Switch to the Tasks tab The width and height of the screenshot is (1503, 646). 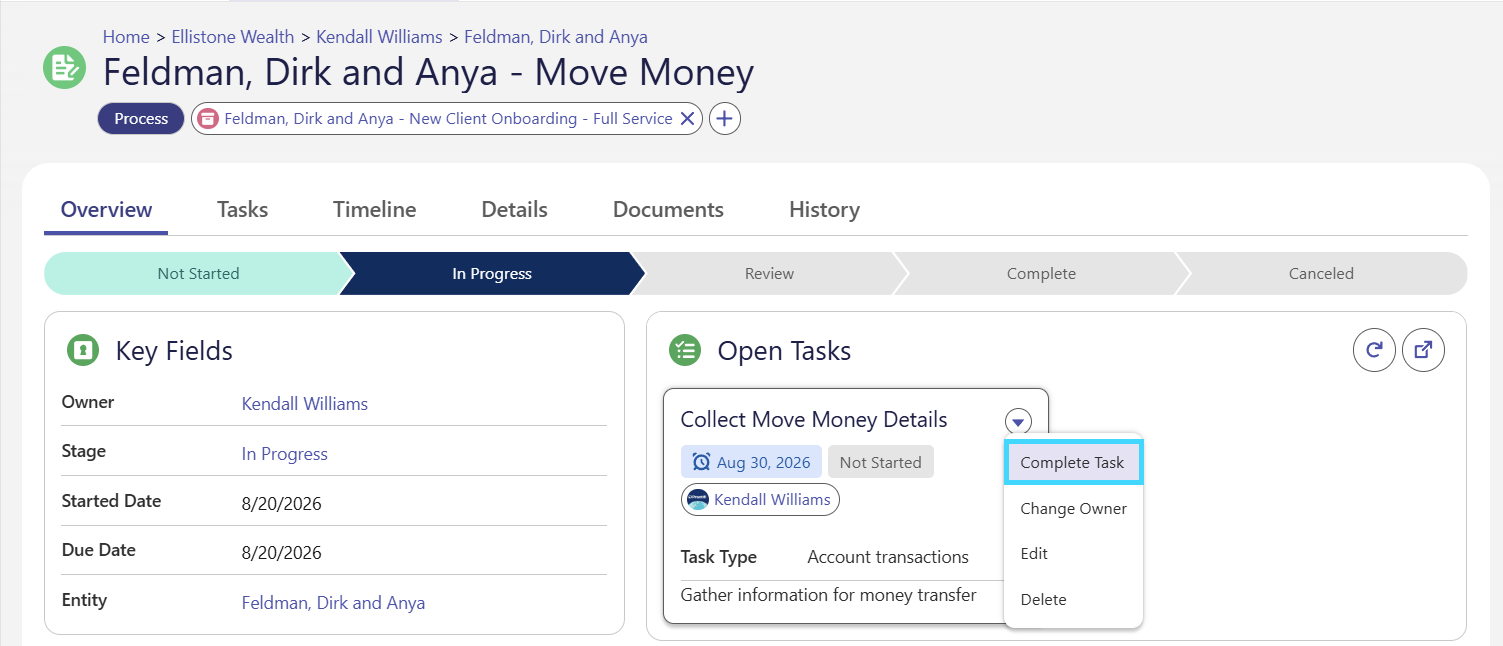coord(242,210)
